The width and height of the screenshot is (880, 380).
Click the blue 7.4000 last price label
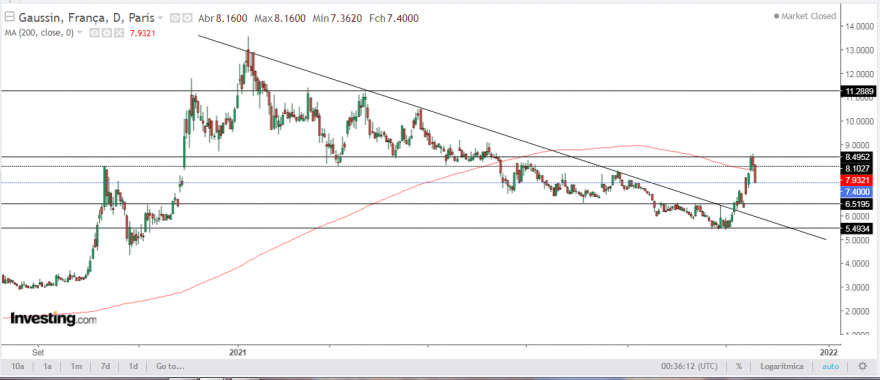click(x=856, y=192)
